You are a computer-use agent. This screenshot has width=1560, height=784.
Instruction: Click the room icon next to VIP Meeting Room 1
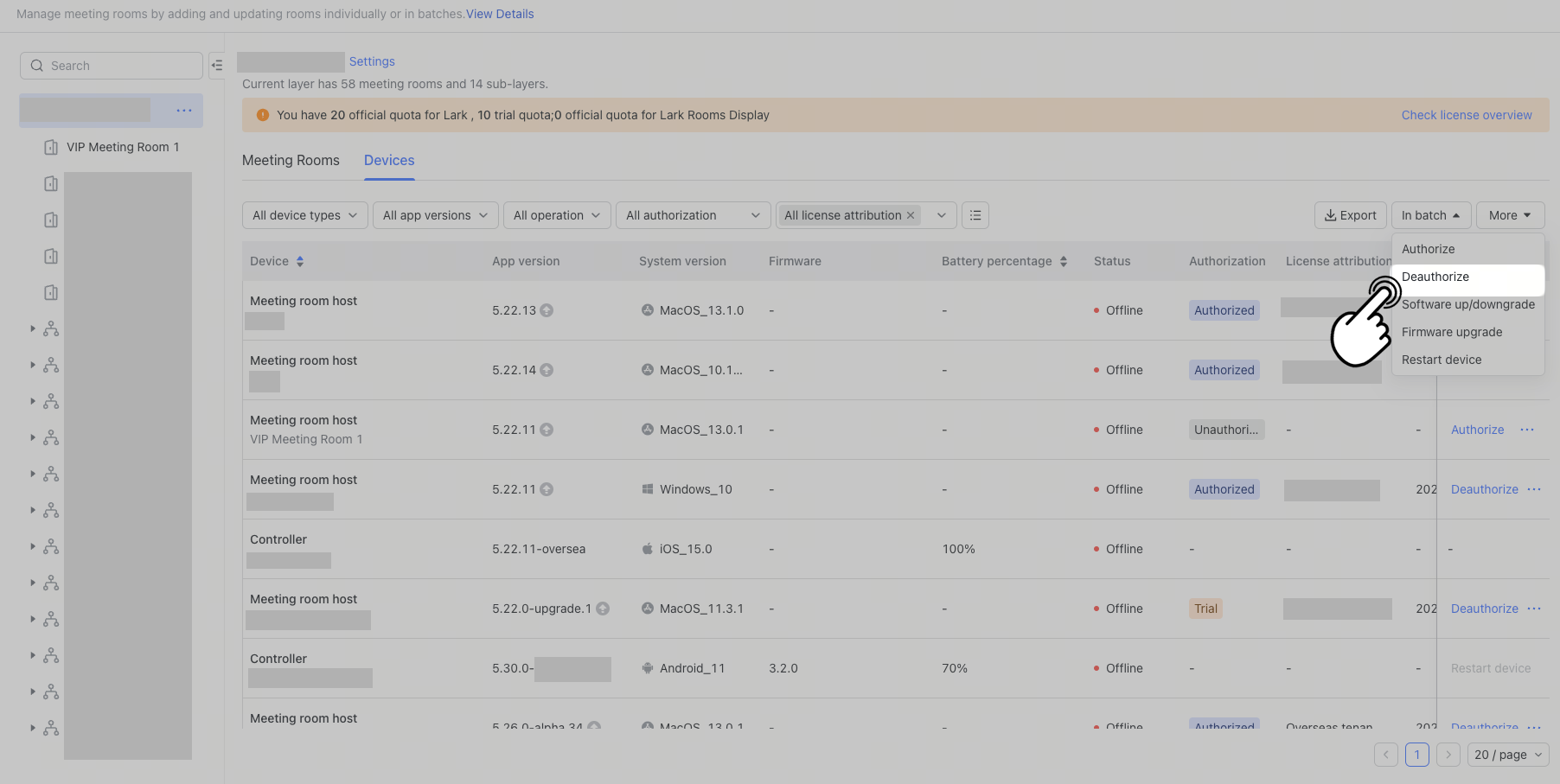(x=50, y=147)
